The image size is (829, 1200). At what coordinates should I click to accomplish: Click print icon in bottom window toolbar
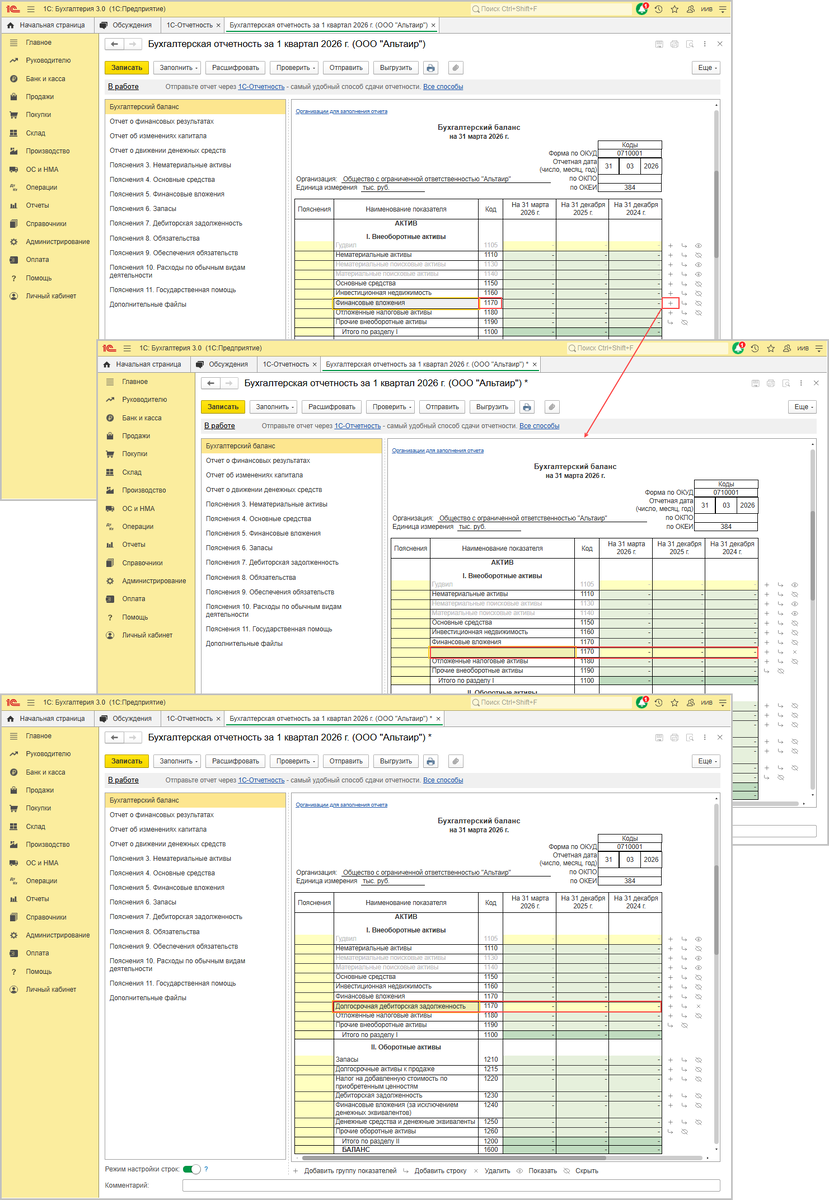[430, 760]
